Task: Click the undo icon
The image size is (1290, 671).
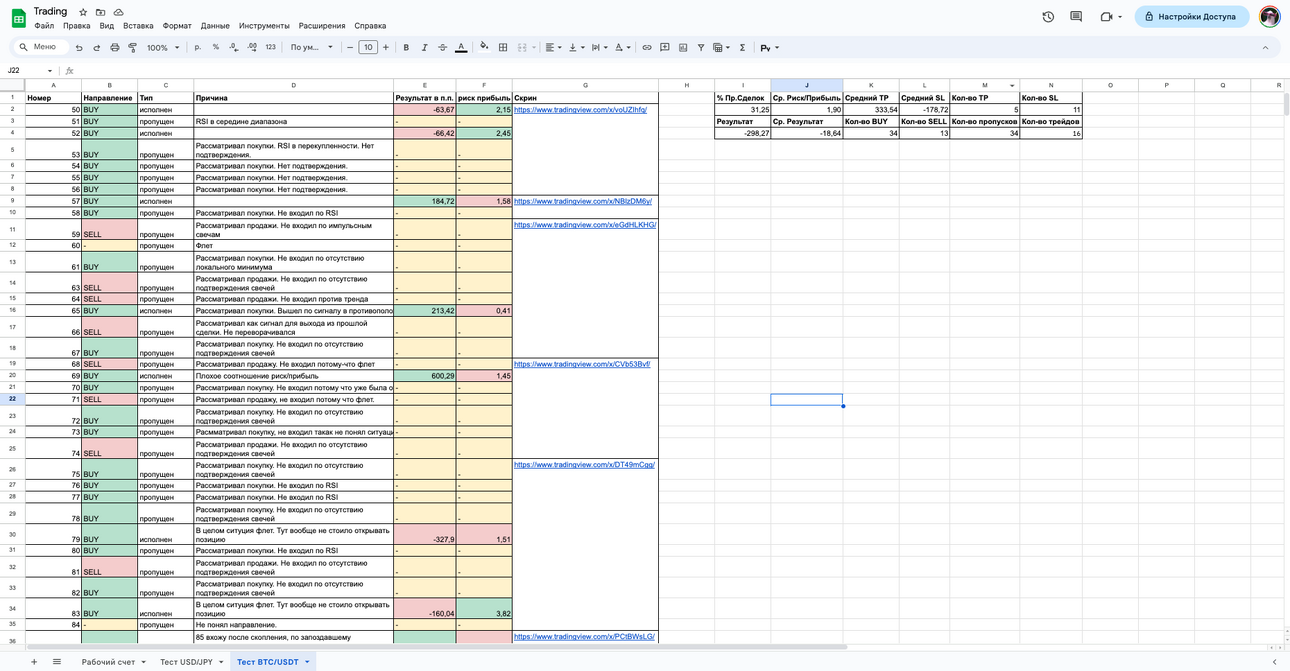Action: click(x=79, y=47)
